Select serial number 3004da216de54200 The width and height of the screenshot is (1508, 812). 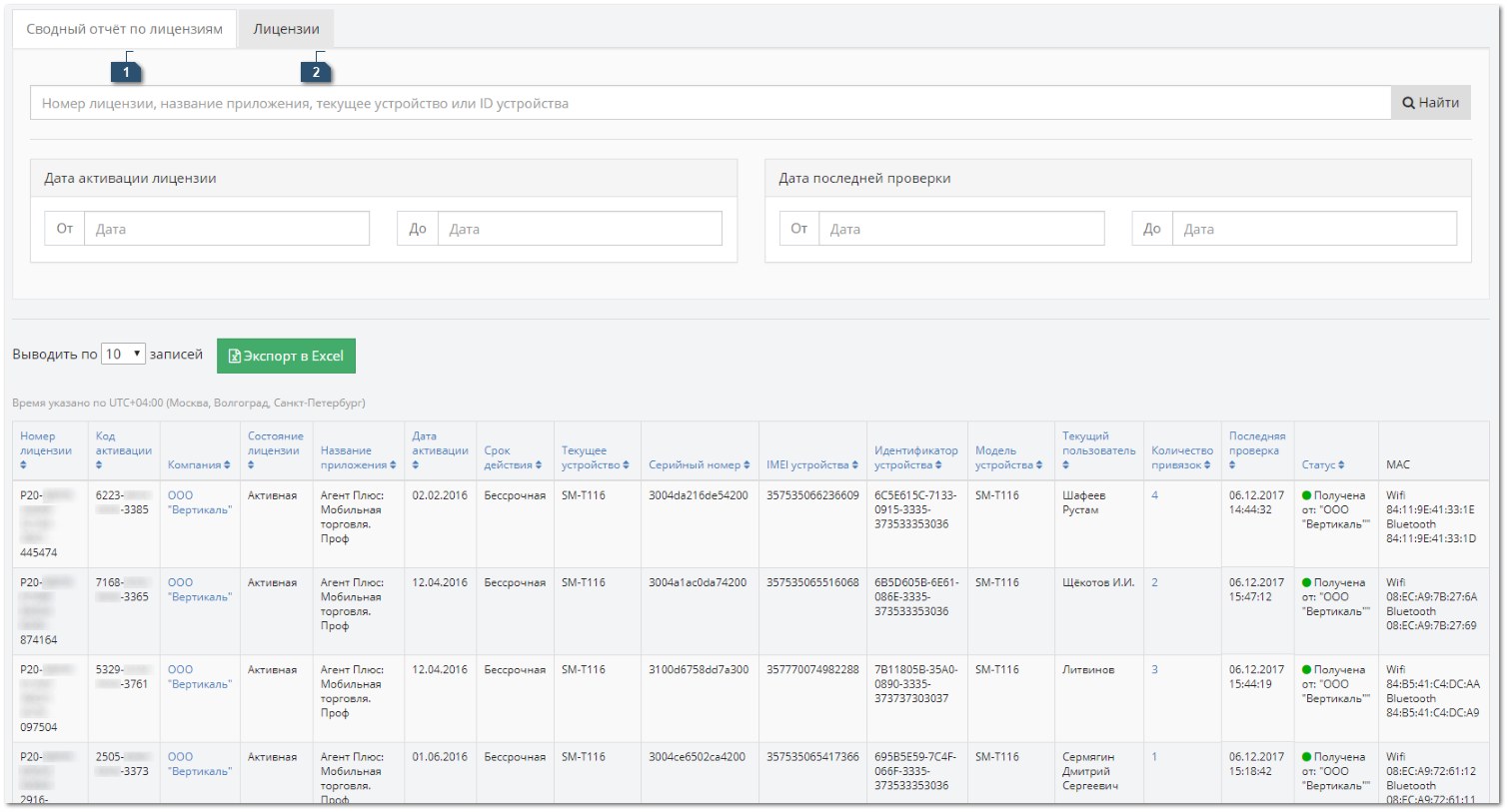tap(698, 495)
